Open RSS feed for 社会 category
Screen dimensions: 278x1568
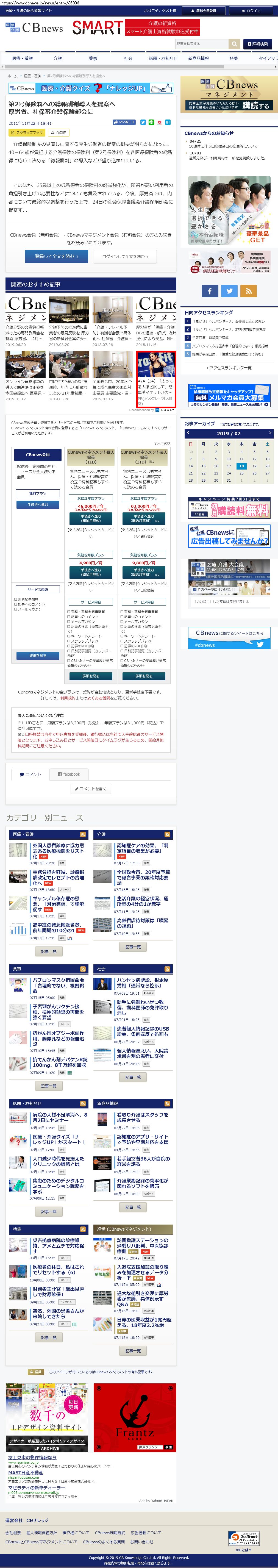(167, 969)
